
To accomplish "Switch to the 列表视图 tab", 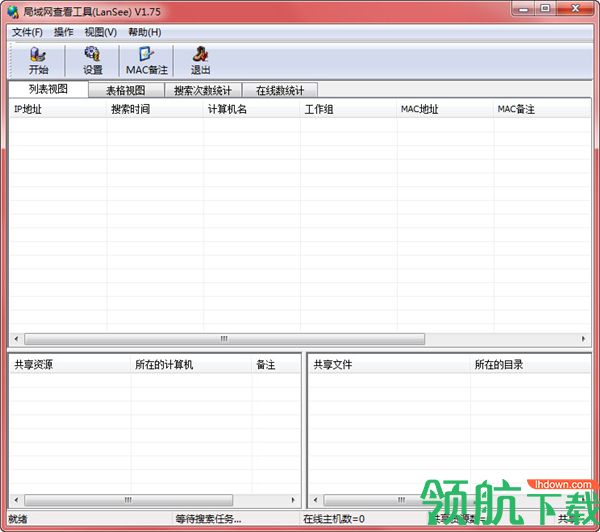I will (48, 89).
